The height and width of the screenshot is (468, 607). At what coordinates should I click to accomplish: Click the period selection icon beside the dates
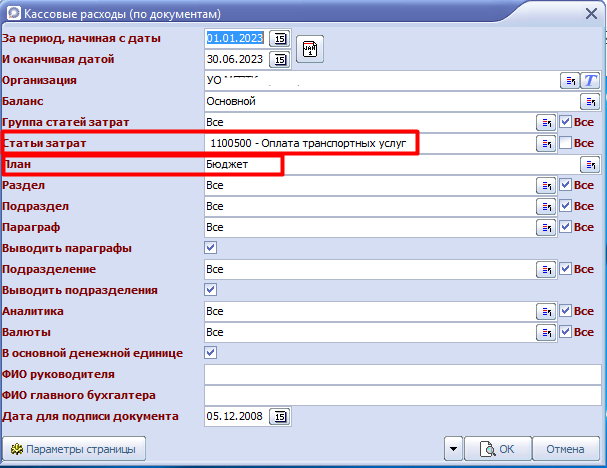(x=310, y=49)
